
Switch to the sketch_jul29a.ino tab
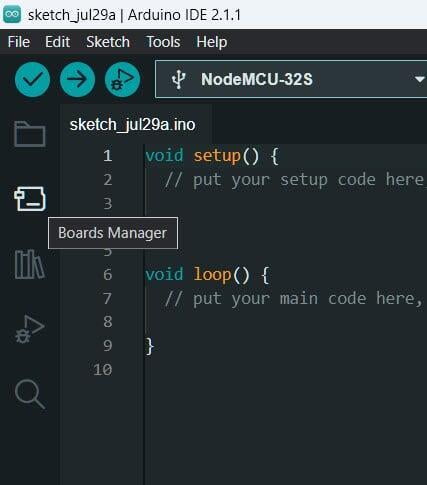pos(132,125)
